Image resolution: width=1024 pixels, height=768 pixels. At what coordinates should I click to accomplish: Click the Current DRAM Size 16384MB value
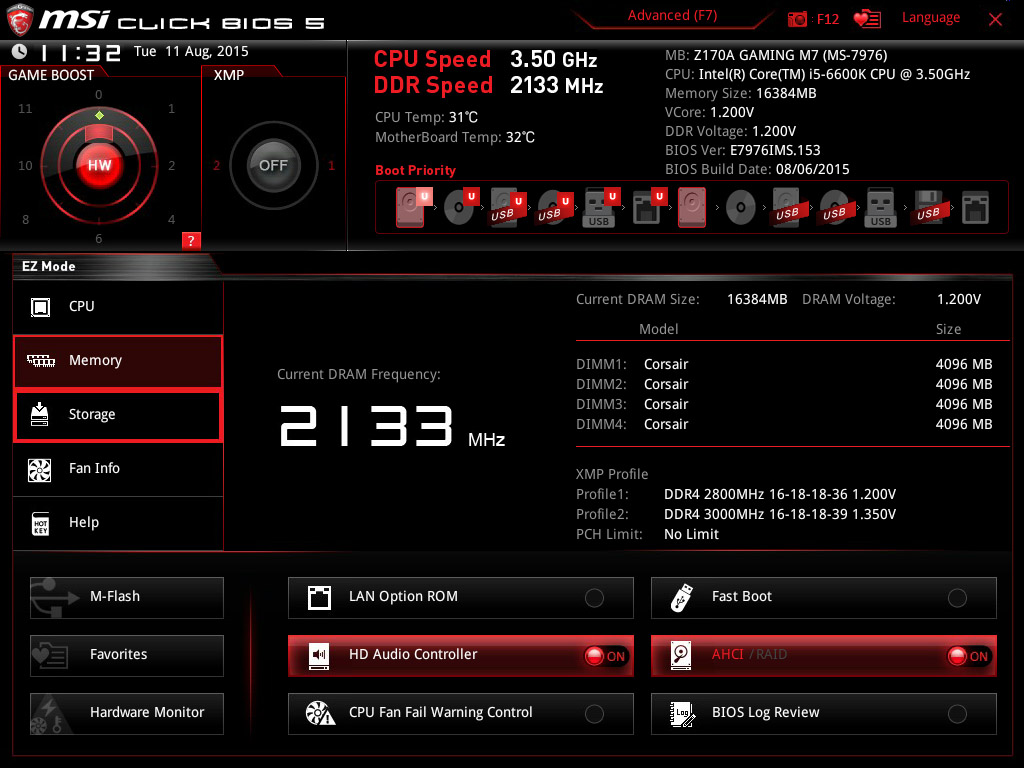757,299
